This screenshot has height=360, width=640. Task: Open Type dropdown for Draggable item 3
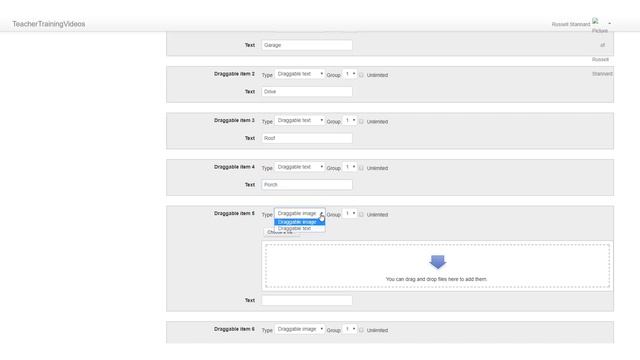[x=300, y=120]
